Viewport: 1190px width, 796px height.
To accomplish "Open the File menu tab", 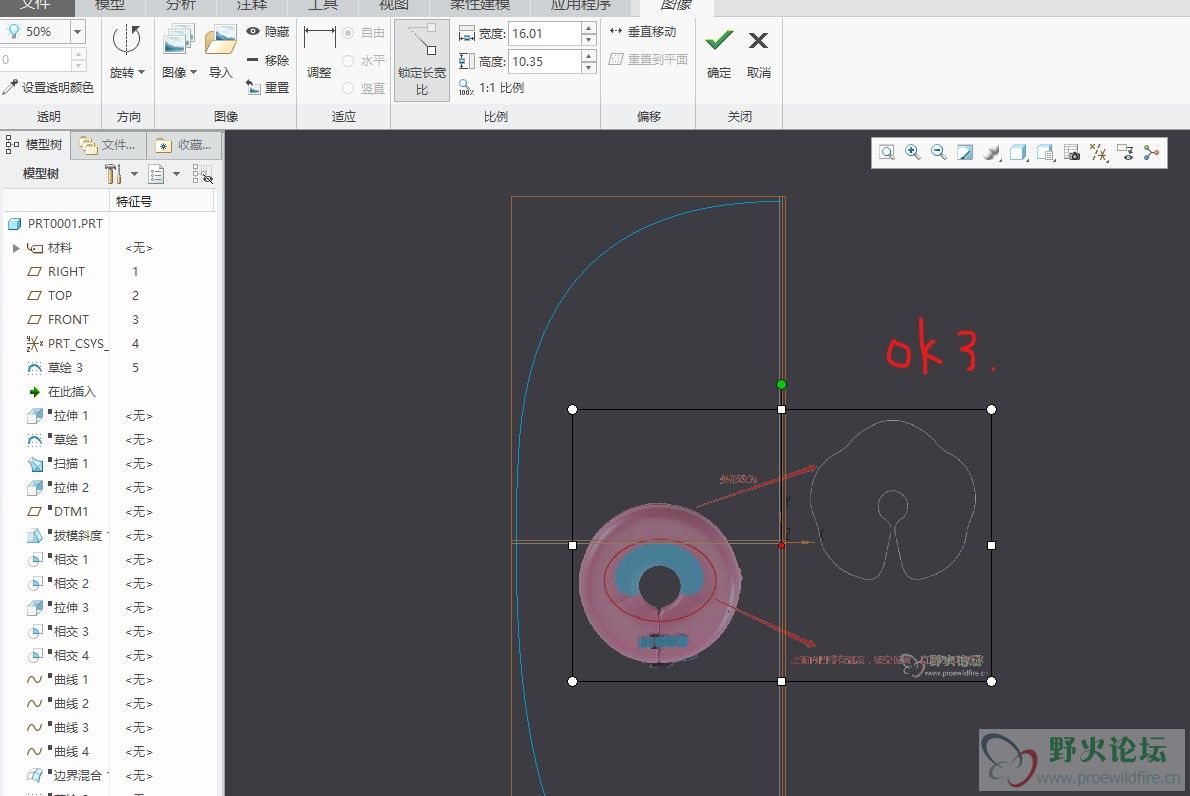I will point(35,6).
